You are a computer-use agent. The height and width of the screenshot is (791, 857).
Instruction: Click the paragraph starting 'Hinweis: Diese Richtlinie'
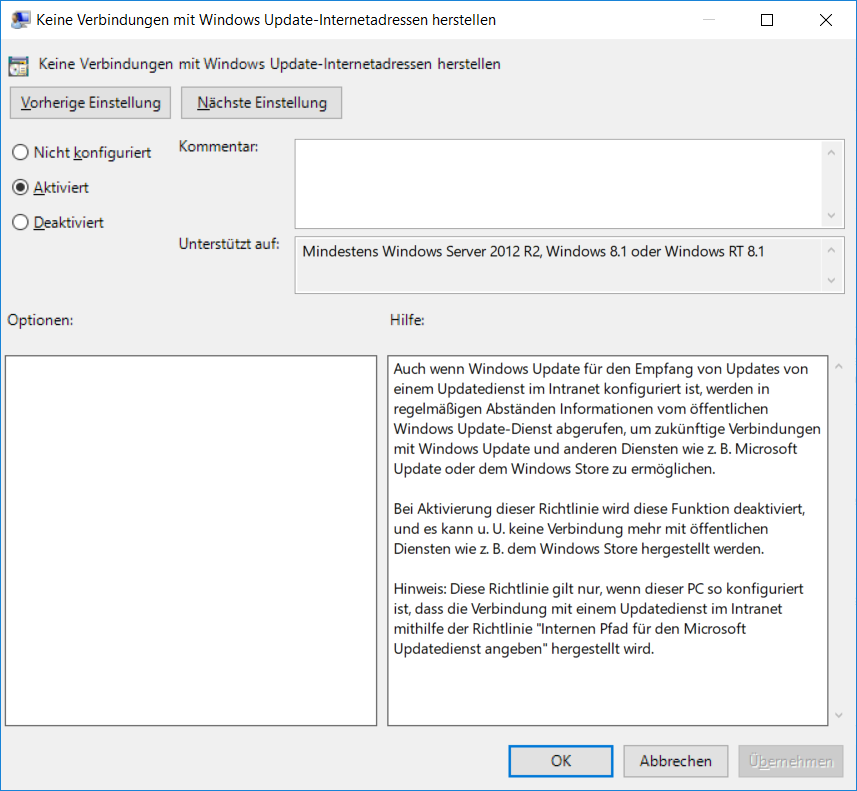click(598, 619)
